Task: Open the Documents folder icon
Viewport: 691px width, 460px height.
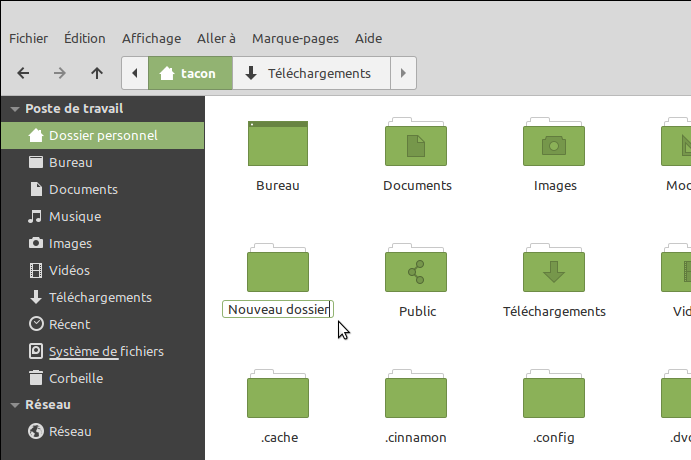Action: point(417,143)
